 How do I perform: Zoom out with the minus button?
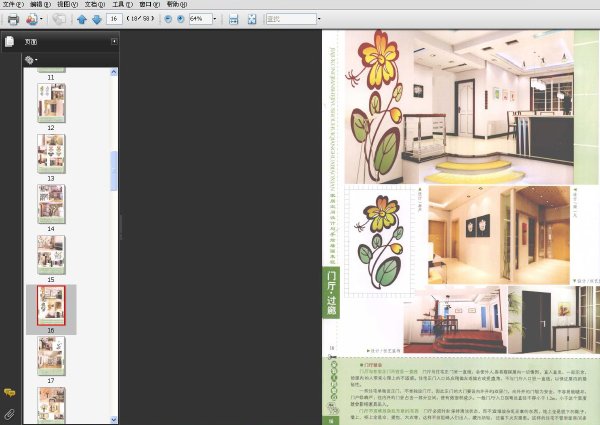[168, 19]
